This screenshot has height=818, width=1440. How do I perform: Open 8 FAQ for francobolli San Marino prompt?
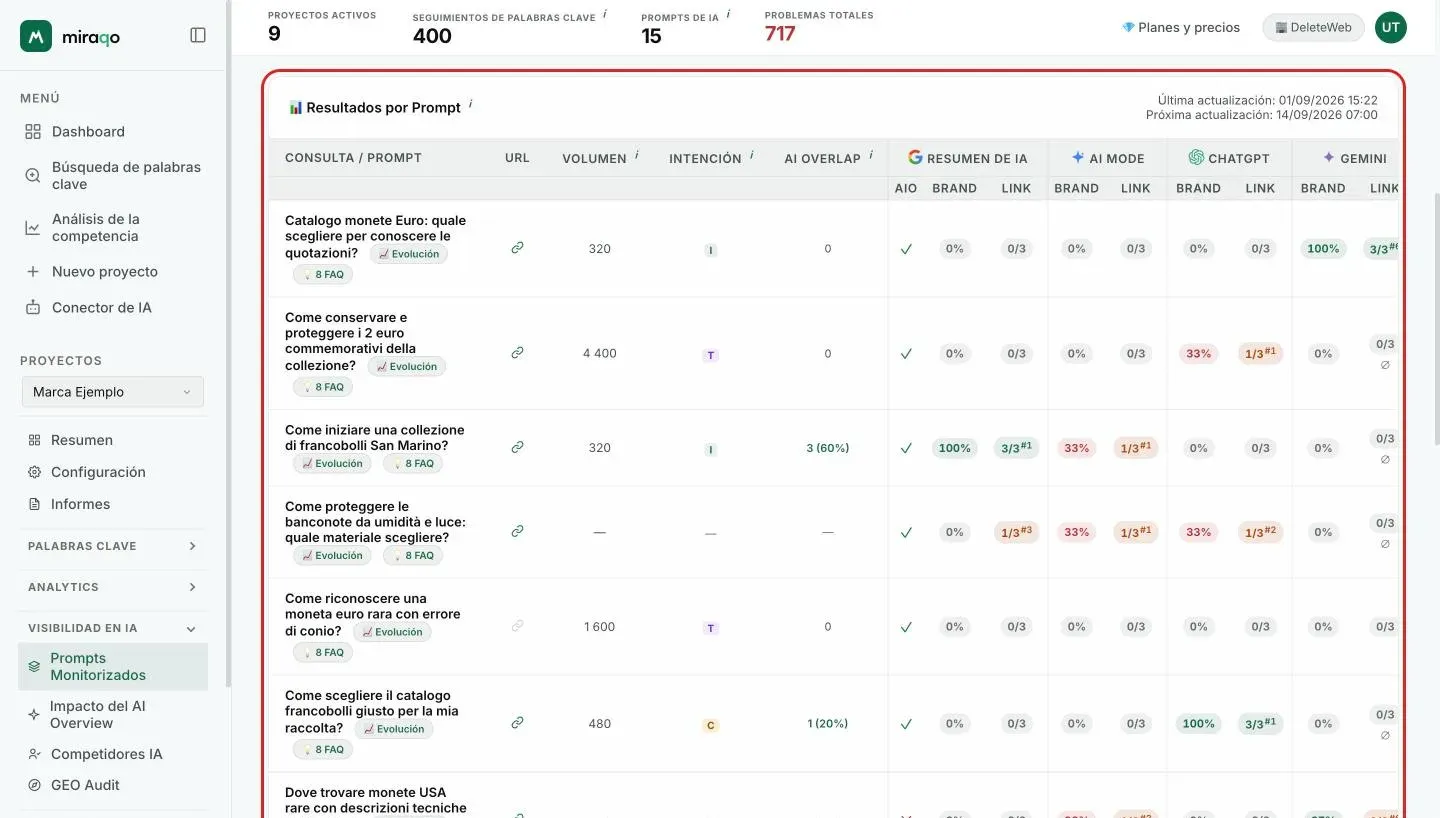click(413, 464)
